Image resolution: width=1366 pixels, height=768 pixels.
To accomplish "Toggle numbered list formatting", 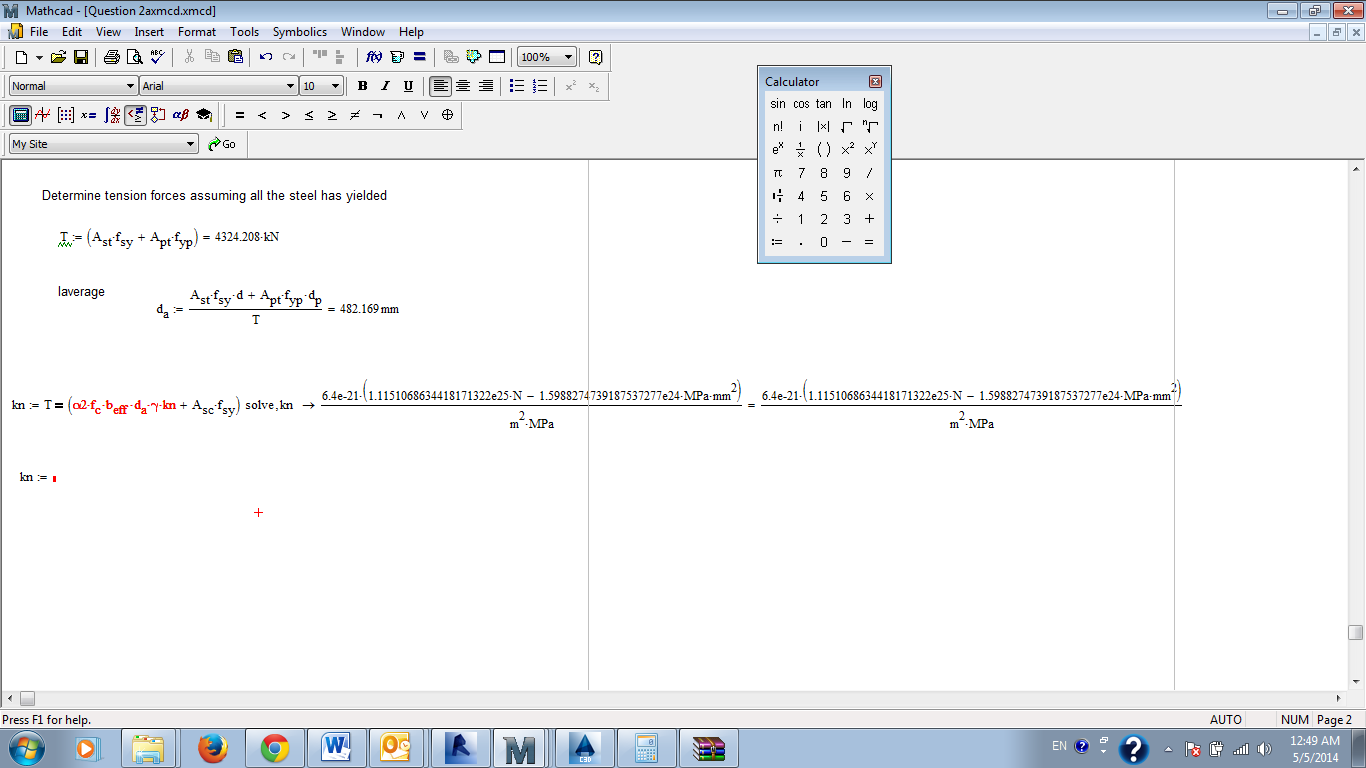I will click(x=540, y=86).
